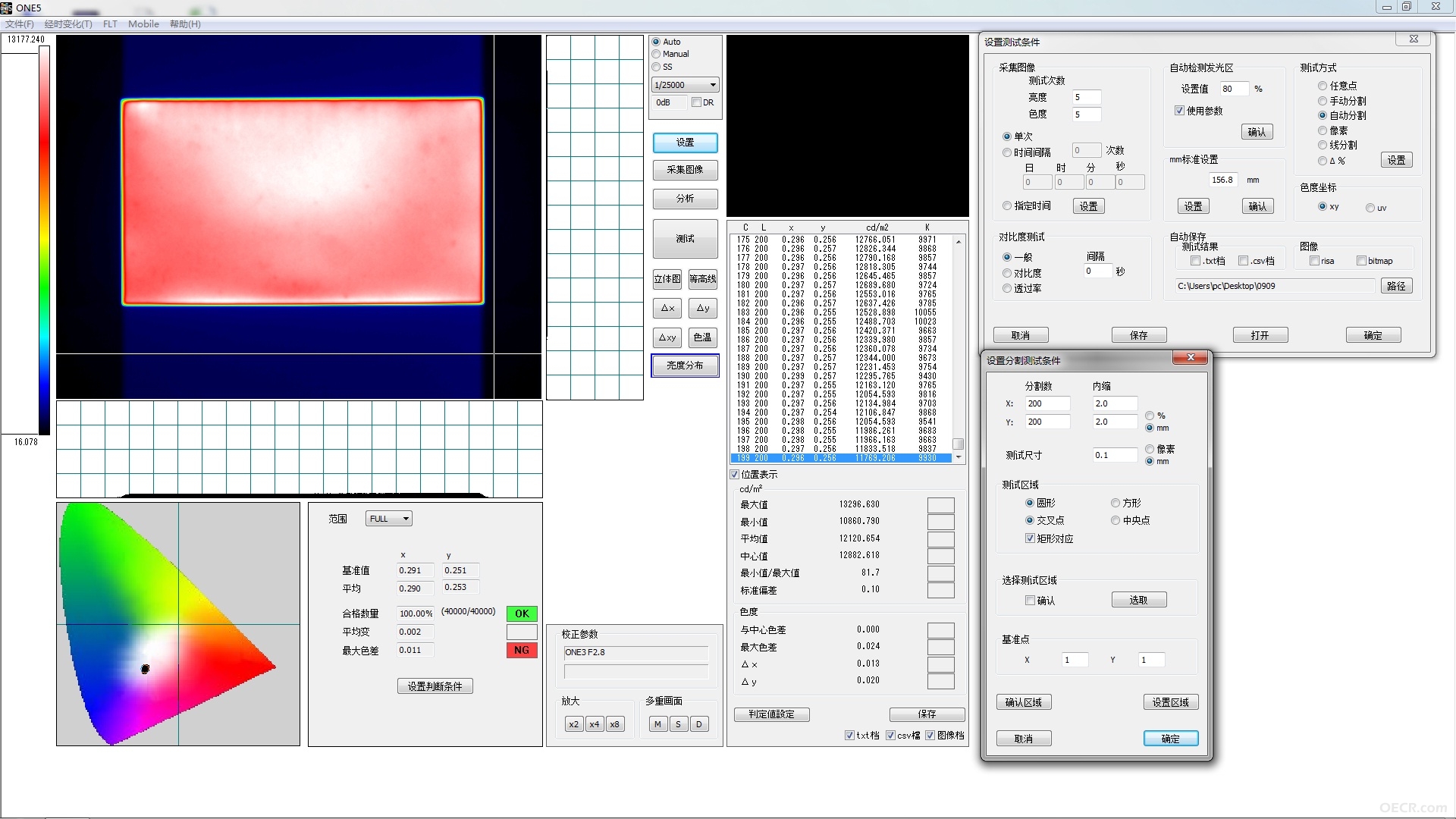
Task: Close the 设置测试条件 dialog
Action: click(1414, 39)
